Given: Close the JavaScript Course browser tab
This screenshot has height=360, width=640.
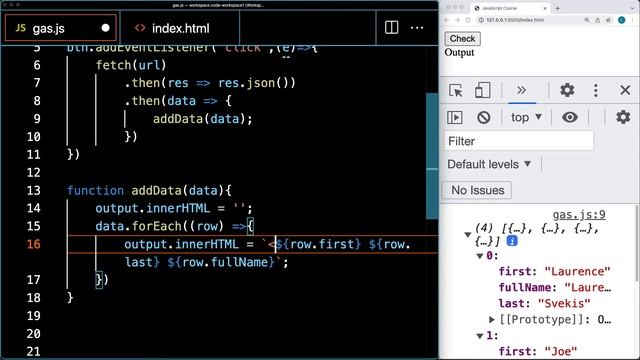Looking at the screenshot, I should 544,8.
